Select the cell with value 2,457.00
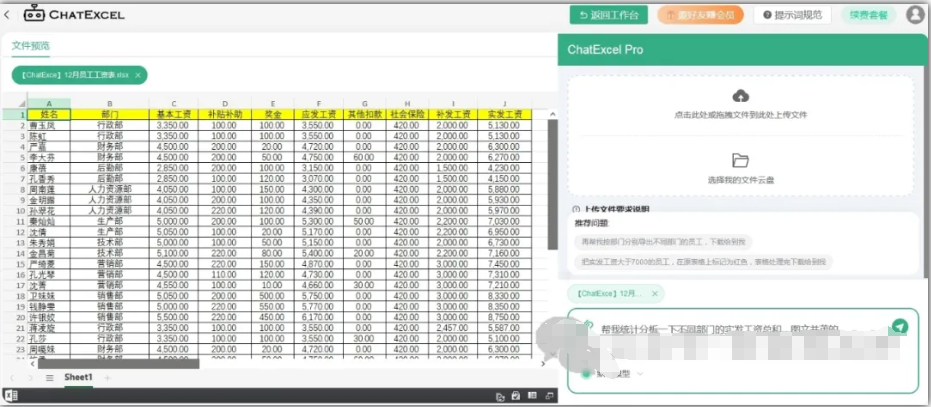 pos(452,327)
